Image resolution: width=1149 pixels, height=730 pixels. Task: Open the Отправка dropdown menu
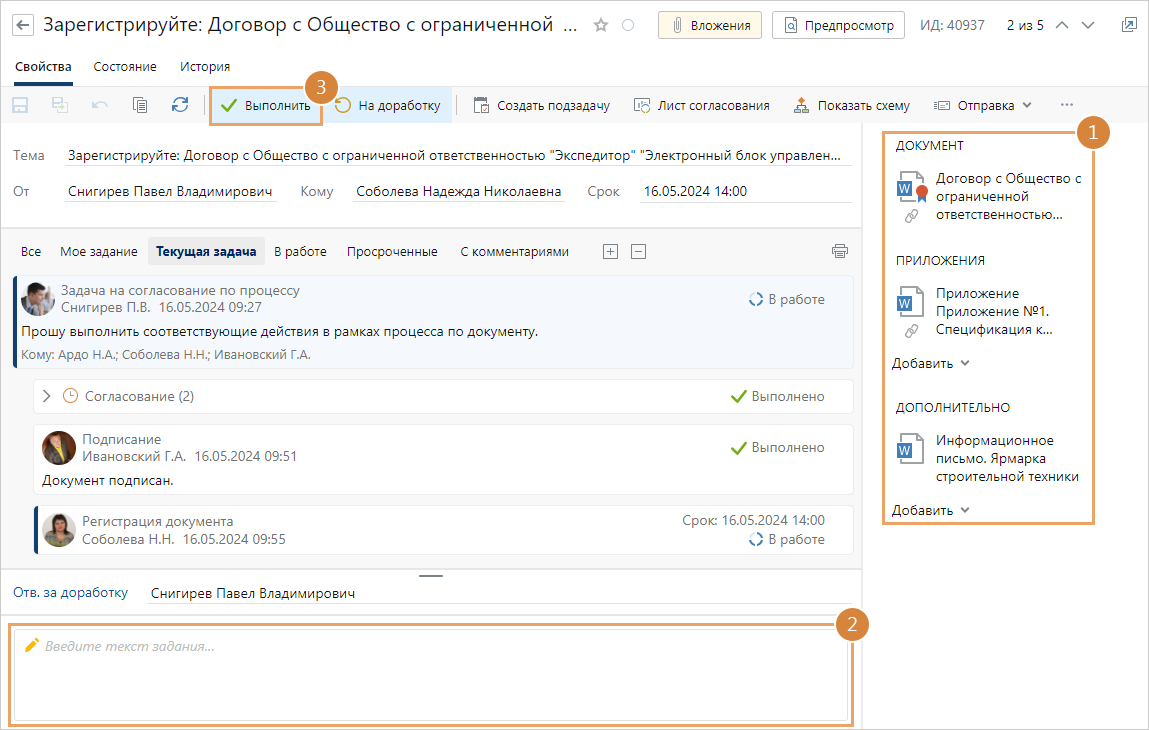coord(983,105)
